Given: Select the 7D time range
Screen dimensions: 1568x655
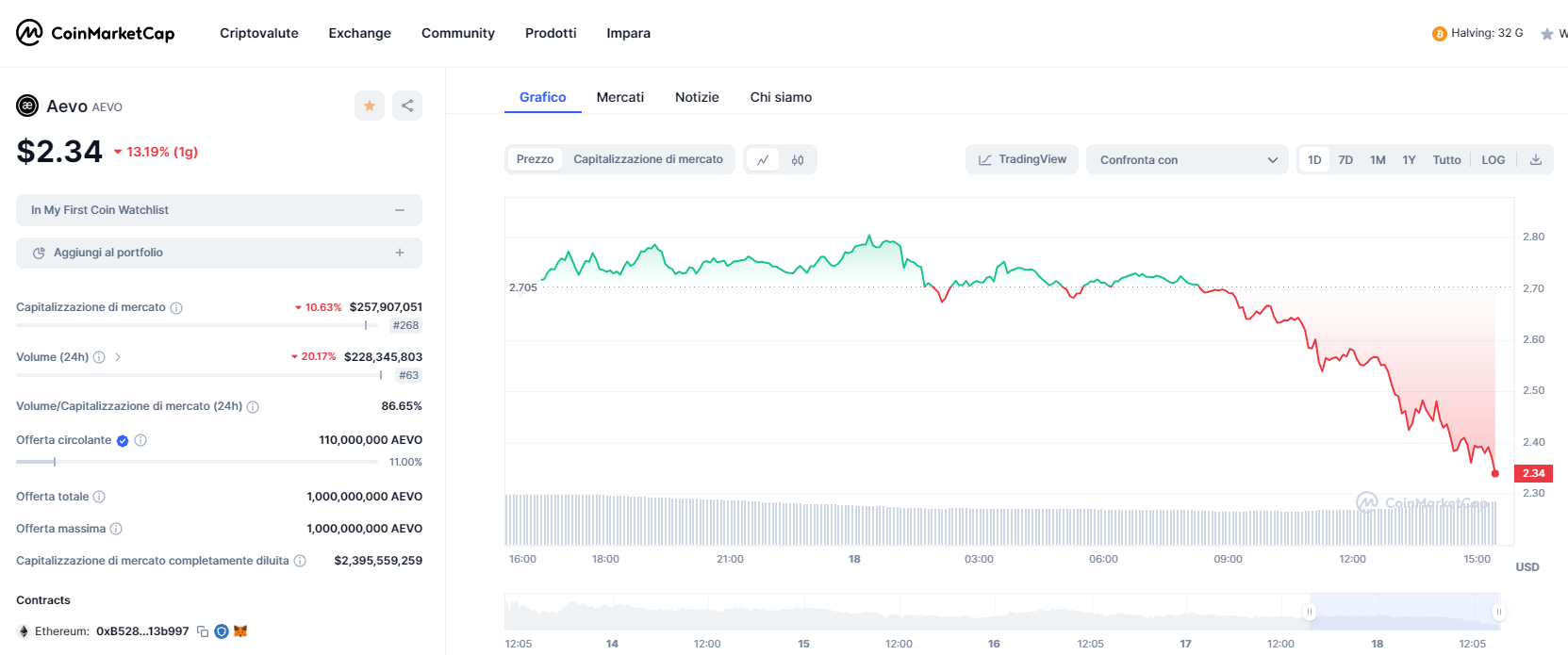Looking at the screenshot, I should [1345, 160].
